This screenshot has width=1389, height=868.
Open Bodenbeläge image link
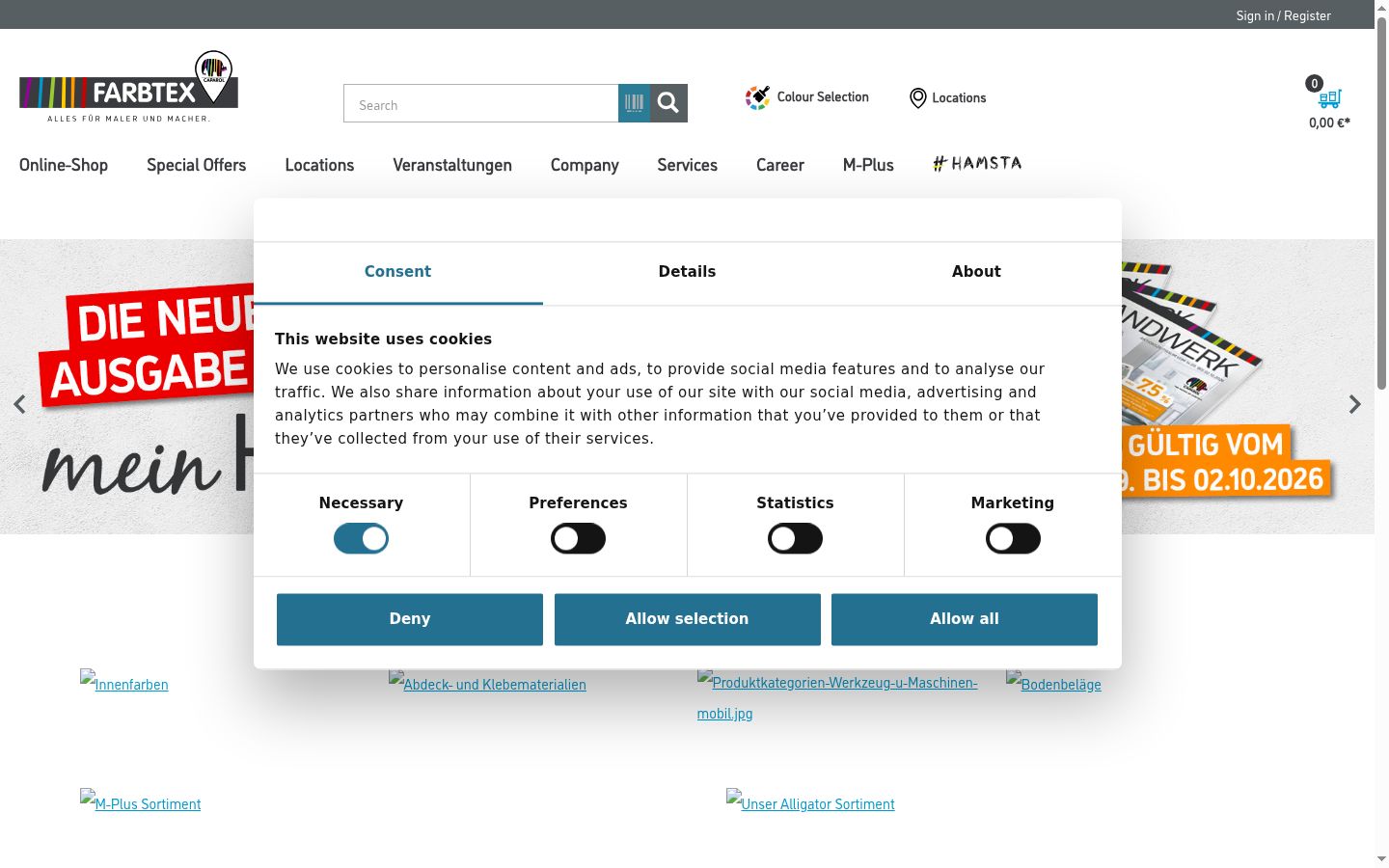(1053, 683)
